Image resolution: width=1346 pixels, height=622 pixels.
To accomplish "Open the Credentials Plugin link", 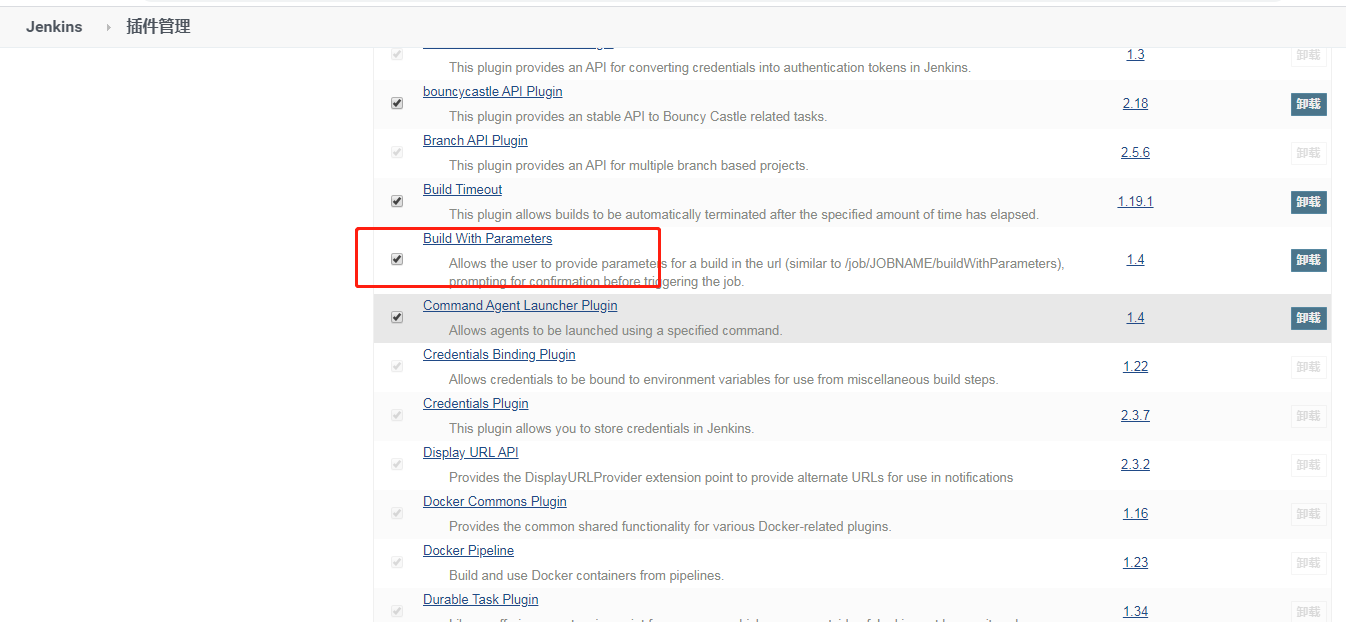I will [x=475, y=403].
